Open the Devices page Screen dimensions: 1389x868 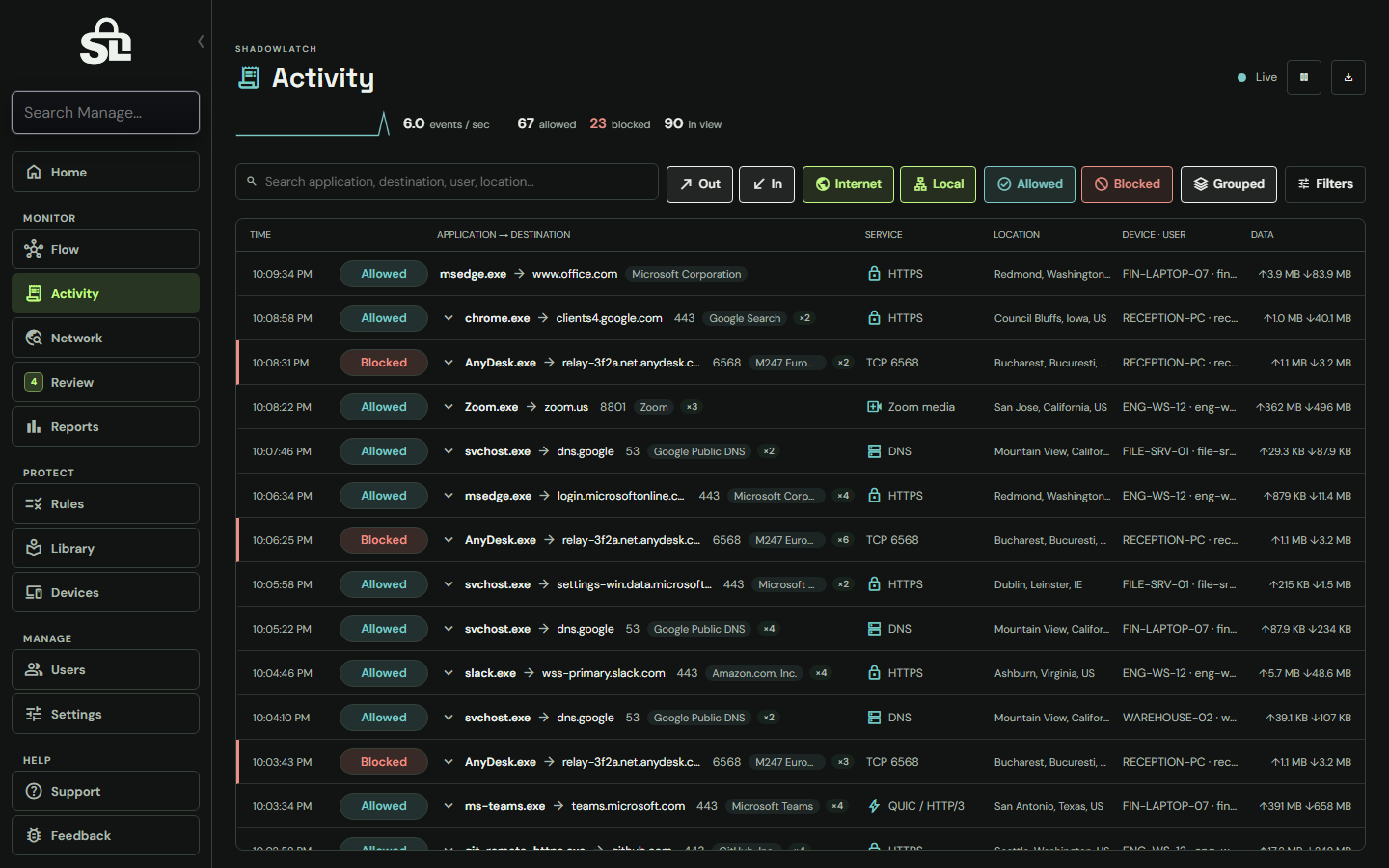pyautogui.click(x=105, y=592)
